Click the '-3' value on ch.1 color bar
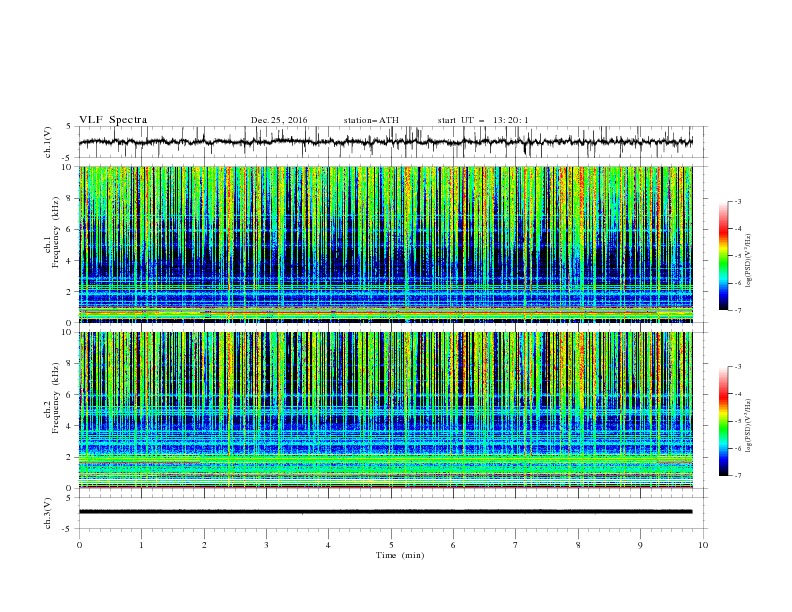 [x=737, y=201]
